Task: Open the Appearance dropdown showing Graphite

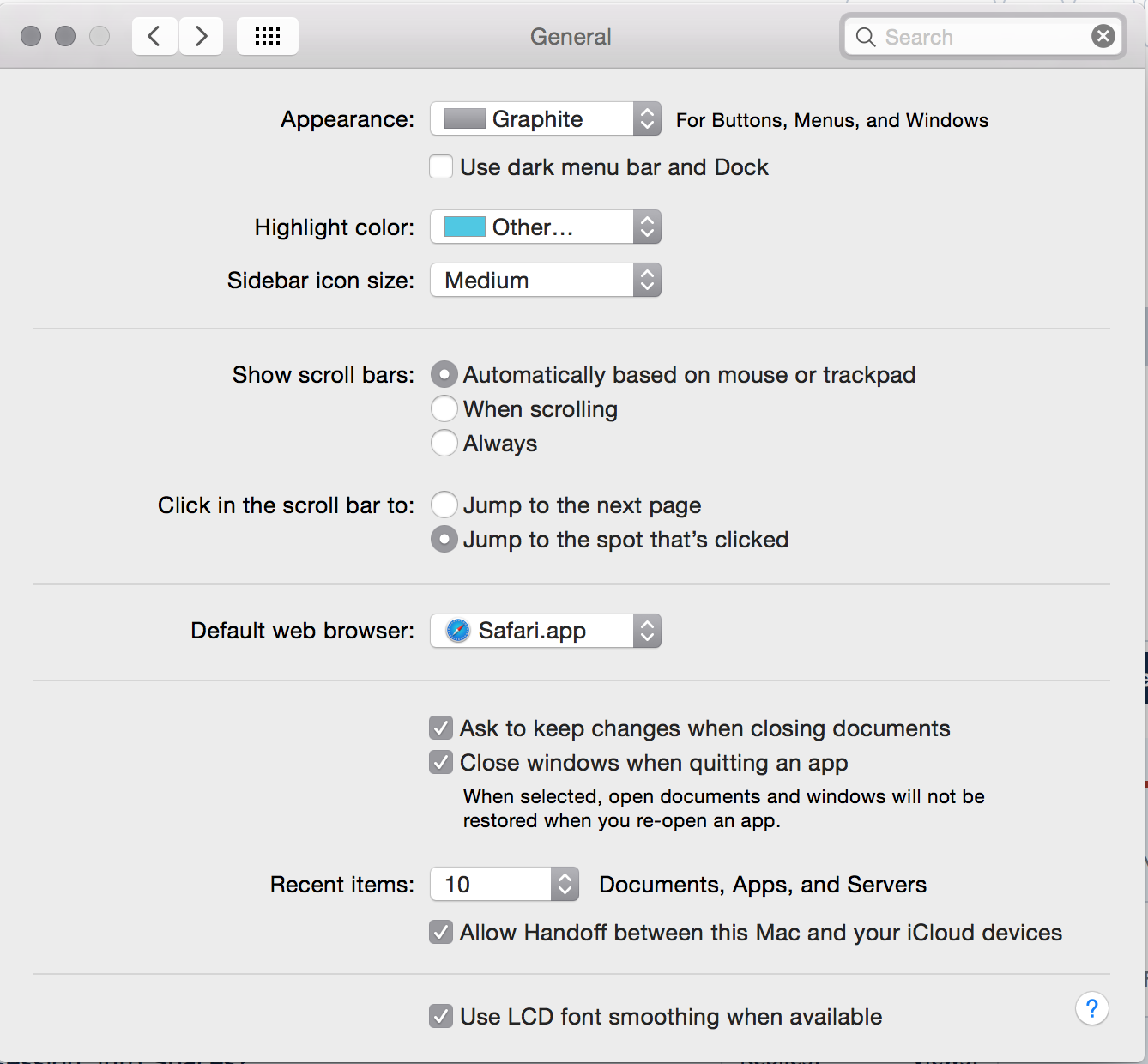Action: [546, 118]
